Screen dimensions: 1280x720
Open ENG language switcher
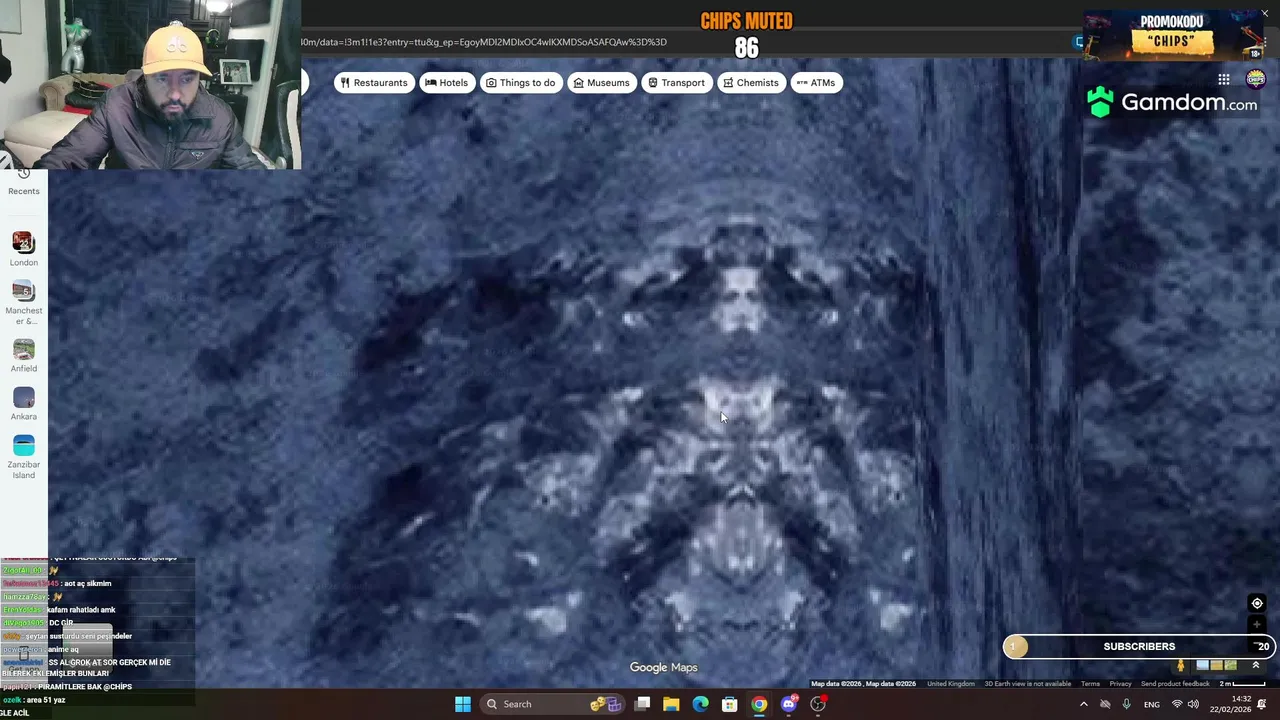tap(1152, 704)
